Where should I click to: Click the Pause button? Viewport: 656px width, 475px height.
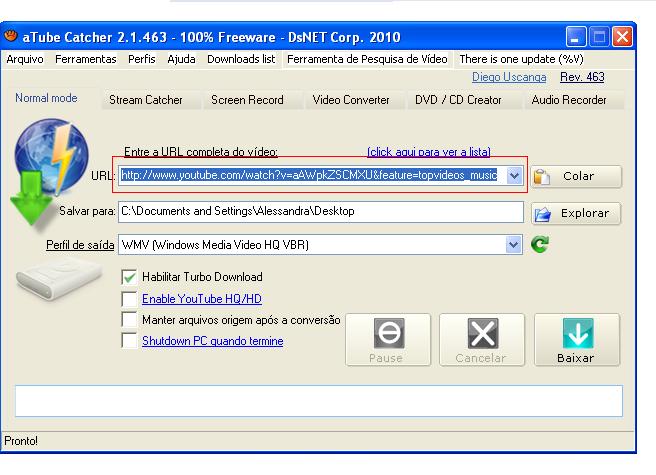pyautogui.click(x=385, y=340)
